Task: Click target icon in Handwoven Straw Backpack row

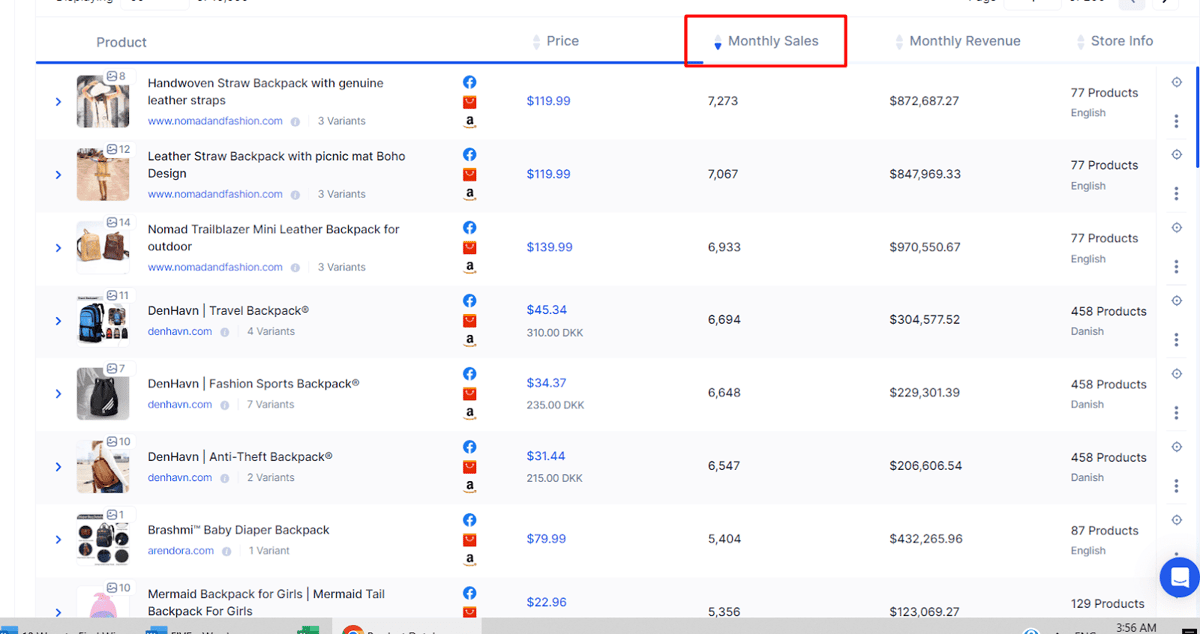Action: (x=1177, y=82)
